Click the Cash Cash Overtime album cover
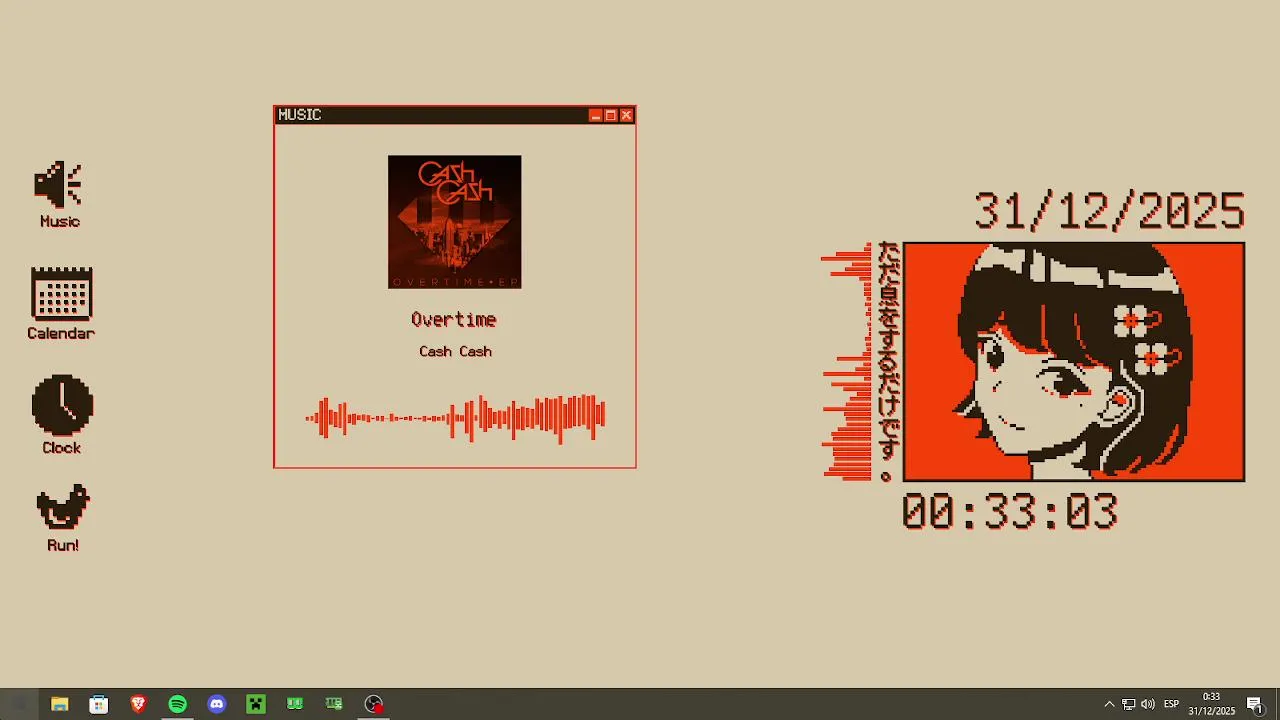Image resolution: width=1280 pixels, height=720 pixels. coord(455,222)
